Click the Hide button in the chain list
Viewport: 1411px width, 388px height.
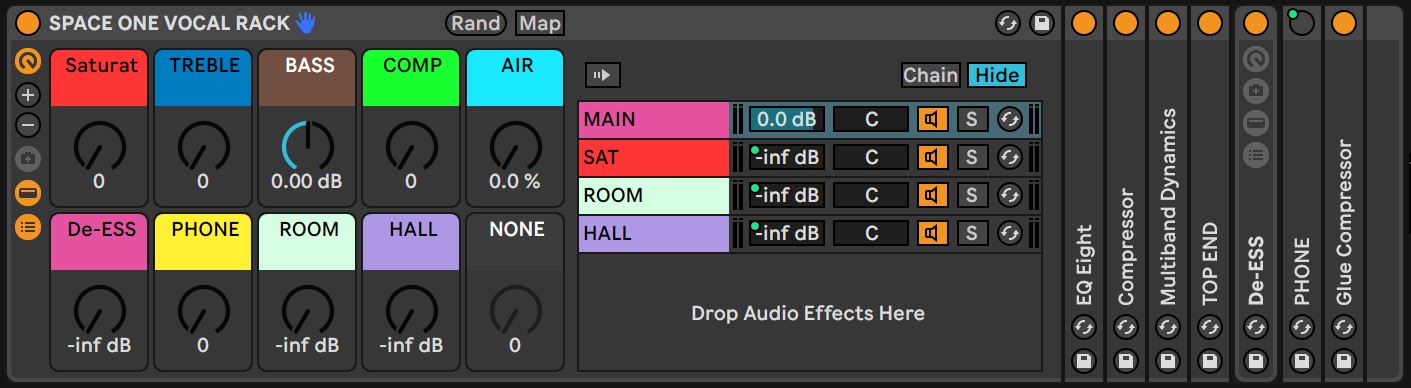pyautogui.click(x=996, y=75)
